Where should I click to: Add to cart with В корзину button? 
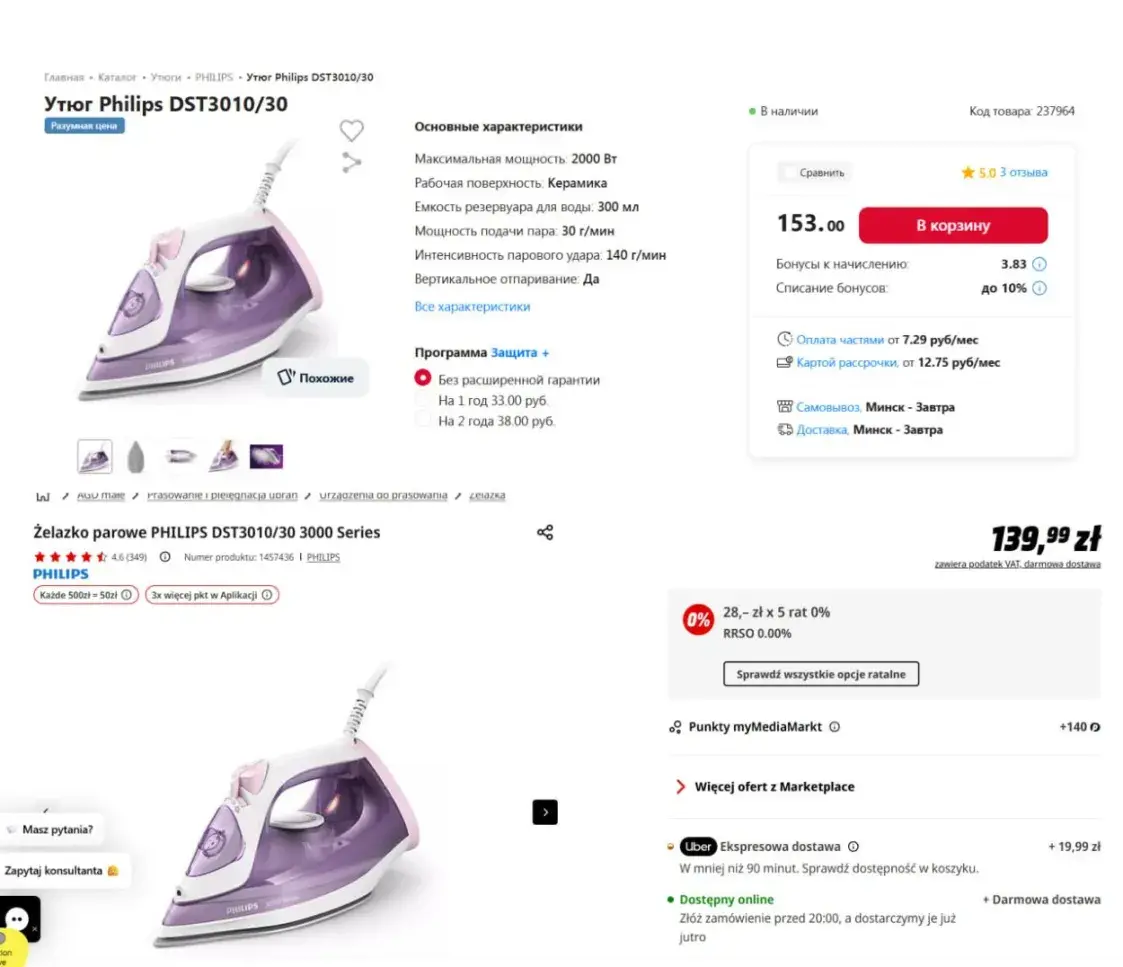pyautogui.click(x=952, y=225)
